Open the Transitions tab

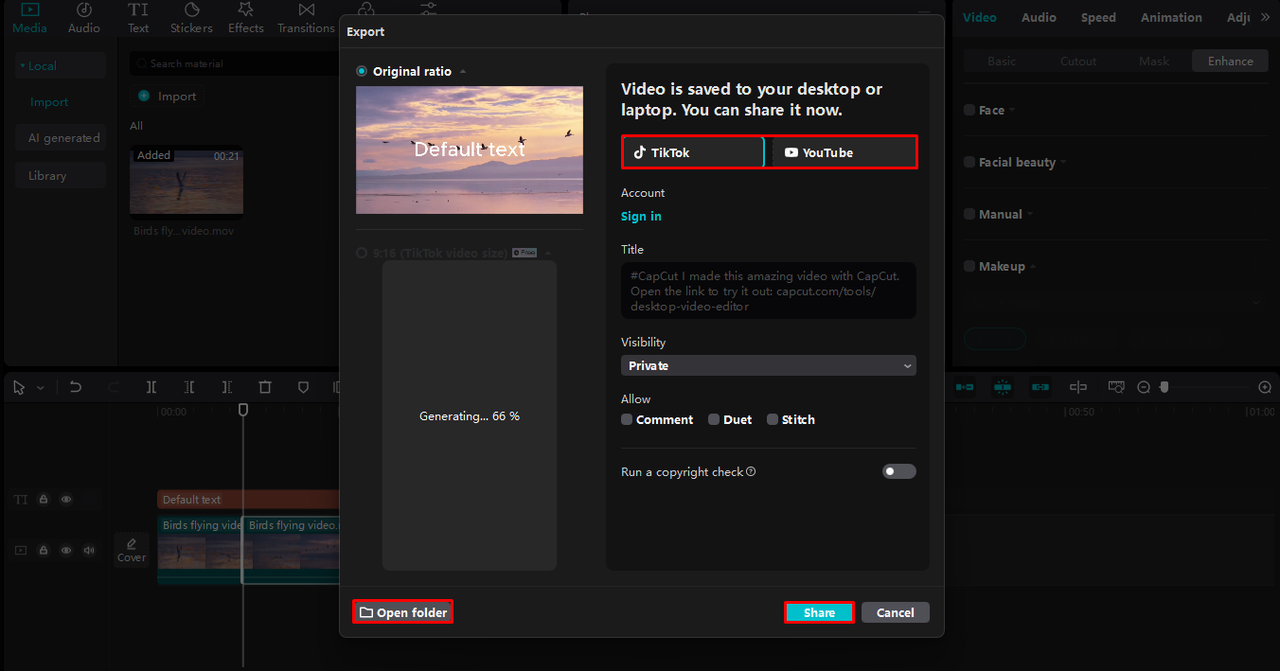[306, 18]
